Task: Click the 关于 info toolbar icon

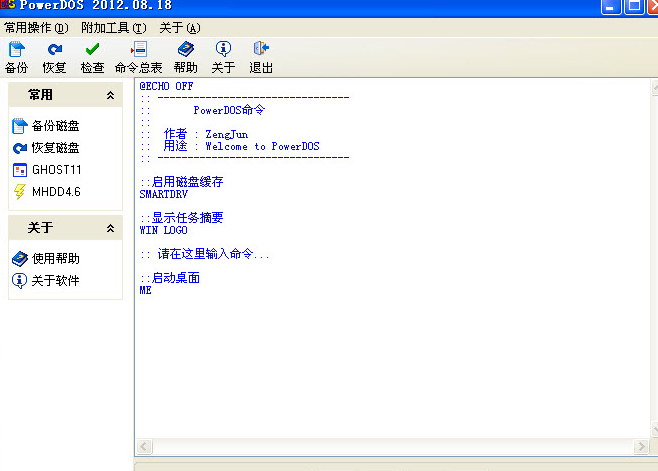Action: tap(223, 49)
